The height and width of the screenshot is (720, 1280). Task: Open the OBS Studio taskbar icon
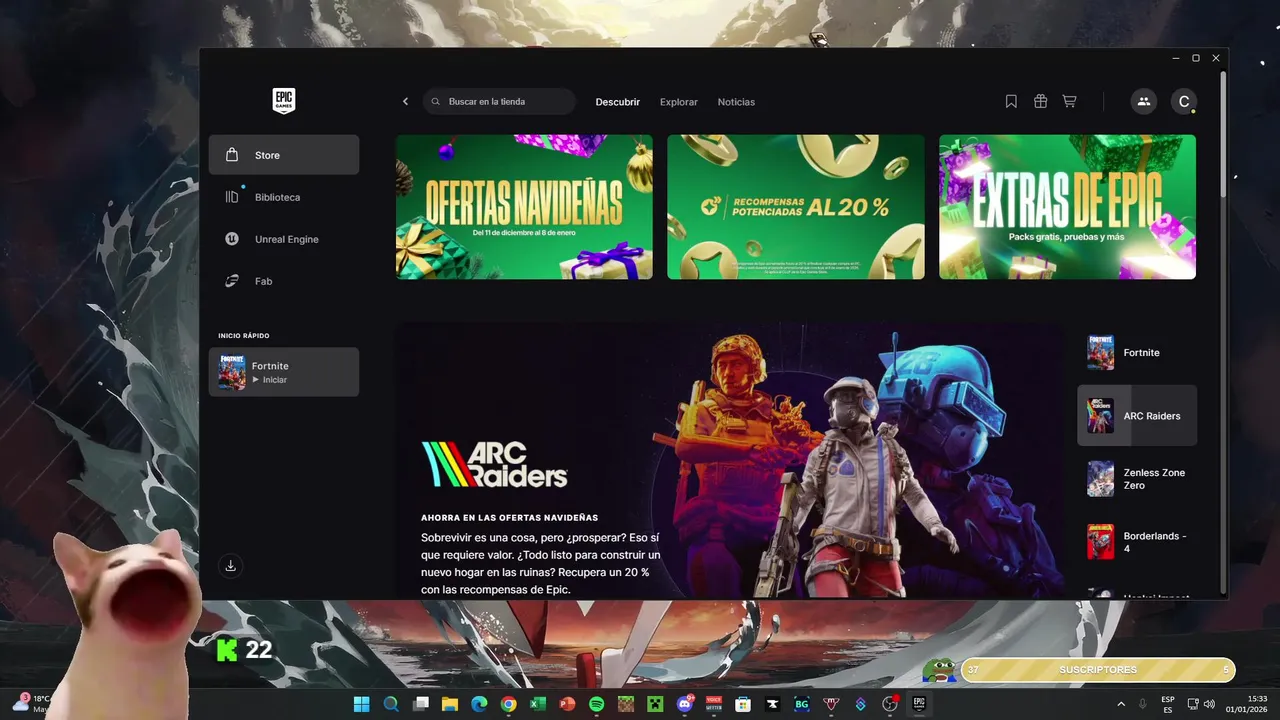[890, 704]
